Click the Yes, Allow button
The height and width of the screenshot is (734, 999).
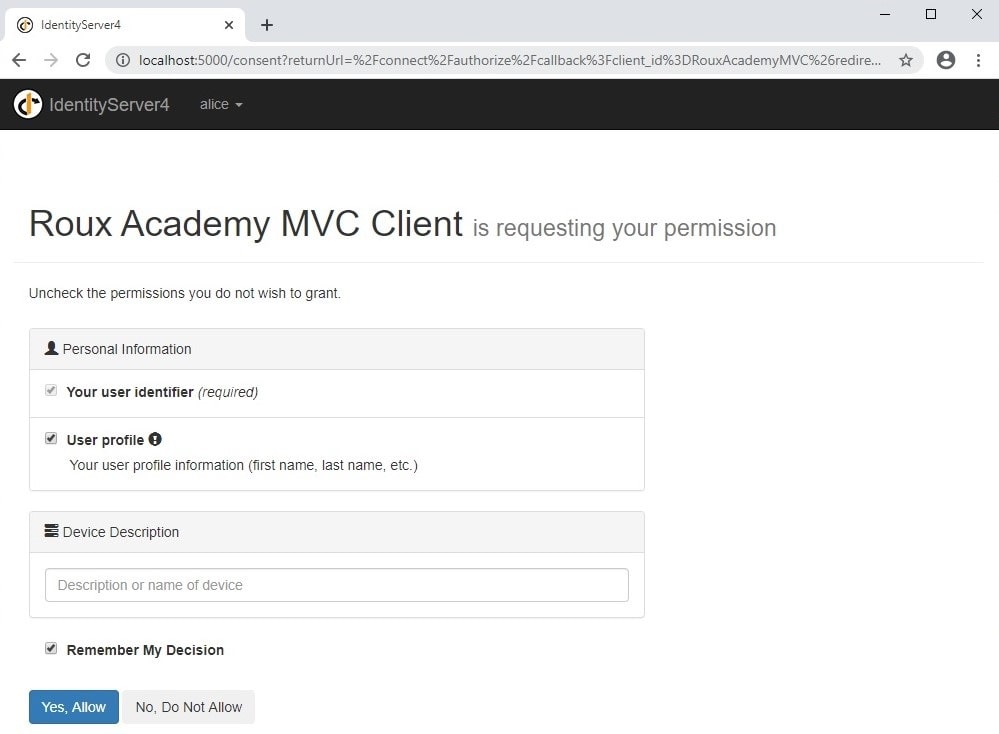tap(73, 706)
